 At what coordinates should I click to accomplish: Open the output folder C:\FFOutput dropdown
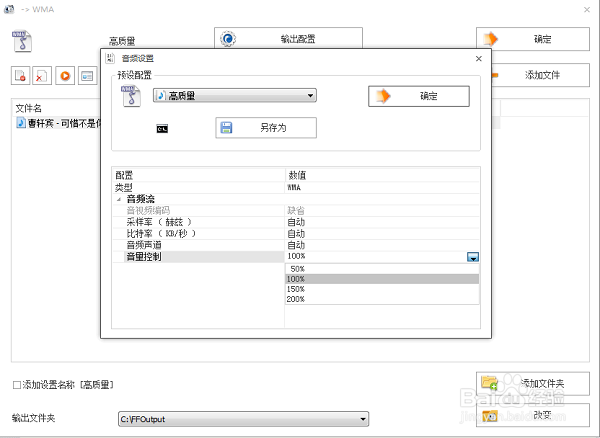point(243,419)
